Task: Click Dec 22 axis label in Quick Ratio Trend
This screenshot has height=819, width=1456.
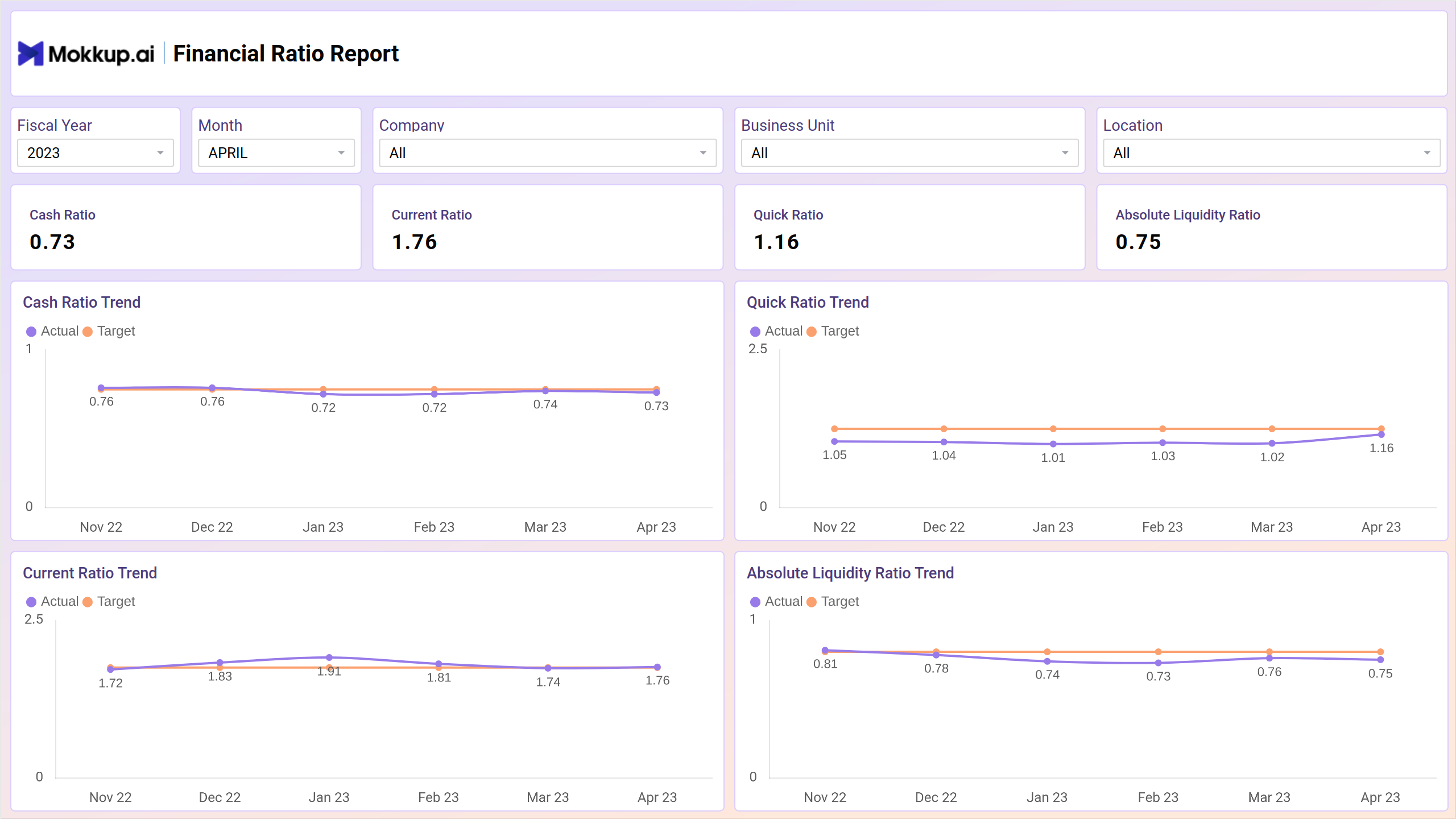Action: tap(944, 527)
